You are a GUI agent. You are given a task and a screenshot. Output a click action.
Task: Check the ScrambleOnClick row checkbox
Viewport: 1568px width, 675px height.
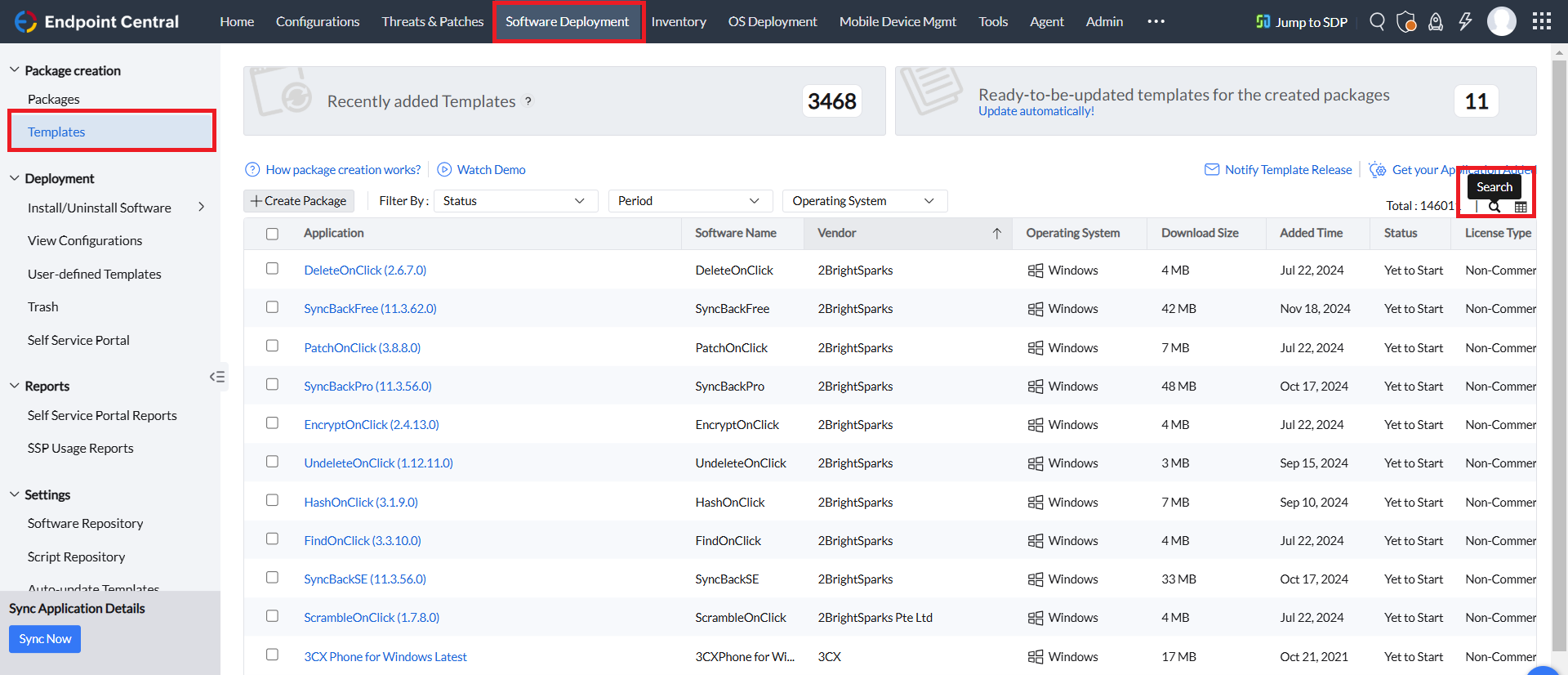[x=273, y=616]
